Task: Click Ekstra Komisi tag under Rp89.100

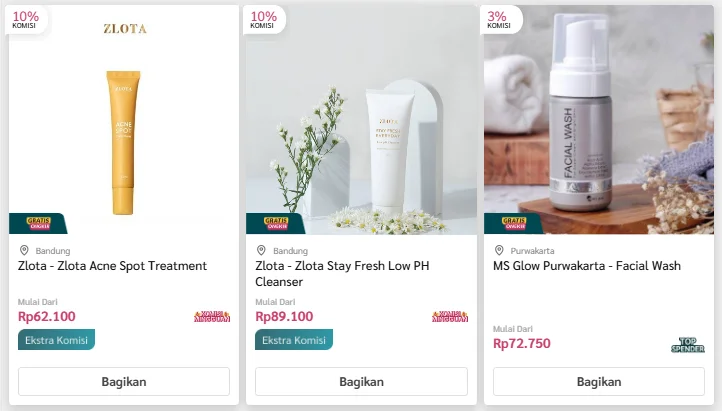Action: click(x=294, y=340)
